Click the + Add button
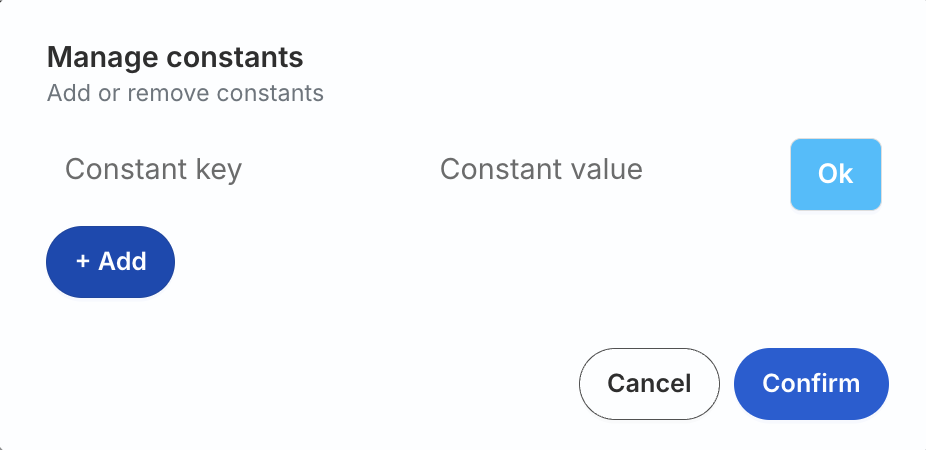926x450 pixels. (111, 262)
